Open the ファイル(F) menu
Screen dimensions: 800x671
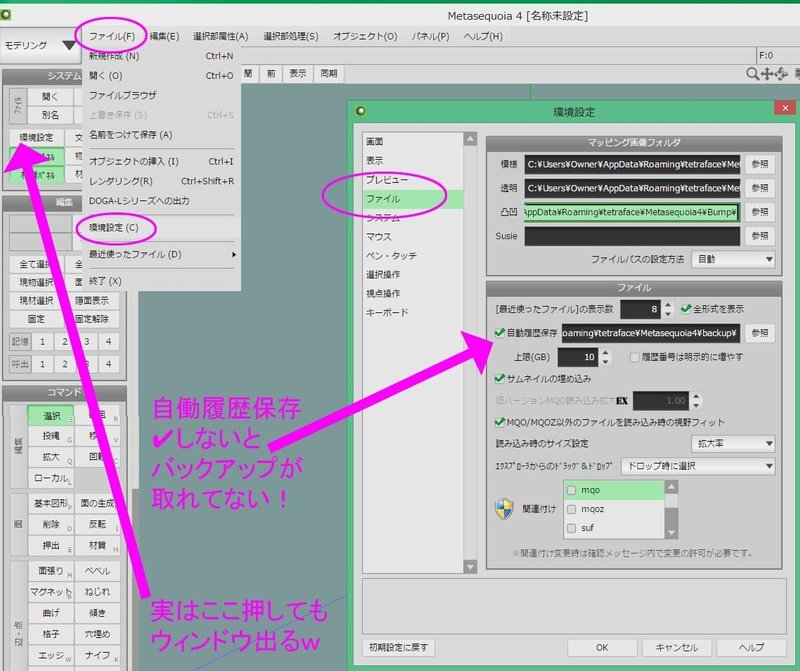point(112,36)
